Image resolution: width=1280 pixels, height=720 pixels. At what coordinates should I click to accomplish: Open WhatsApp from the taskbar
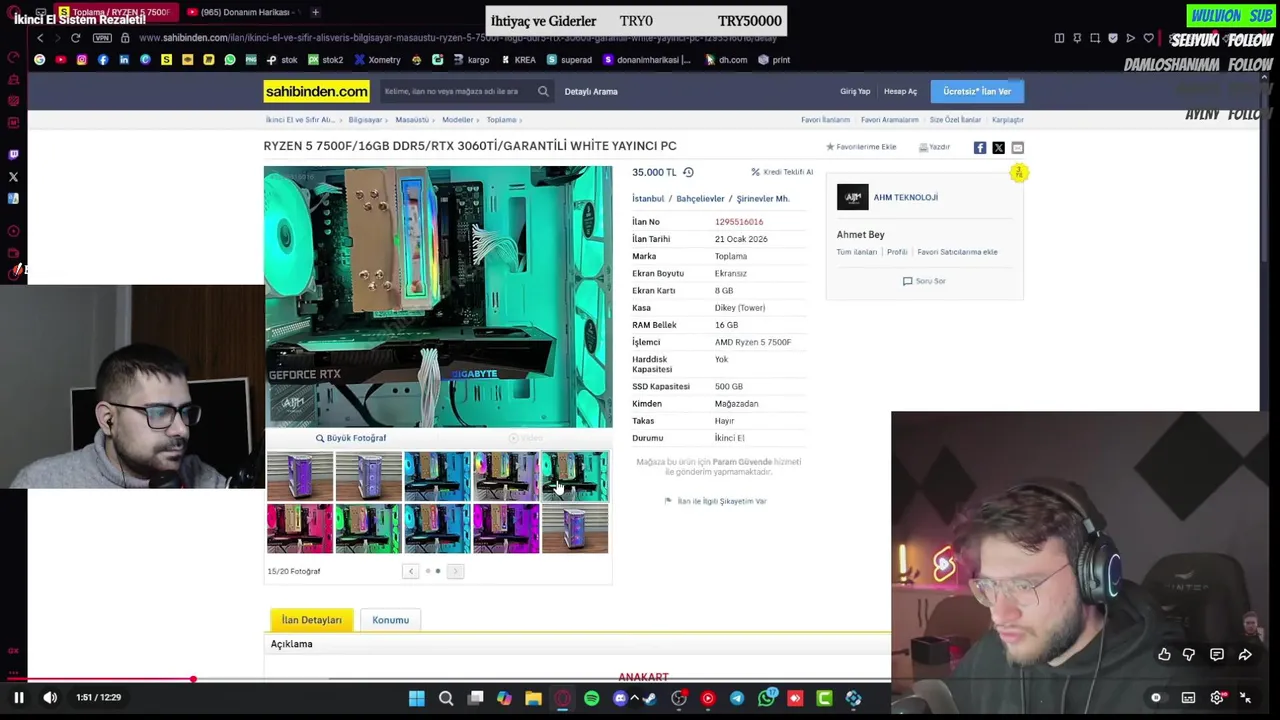[766, 698]
